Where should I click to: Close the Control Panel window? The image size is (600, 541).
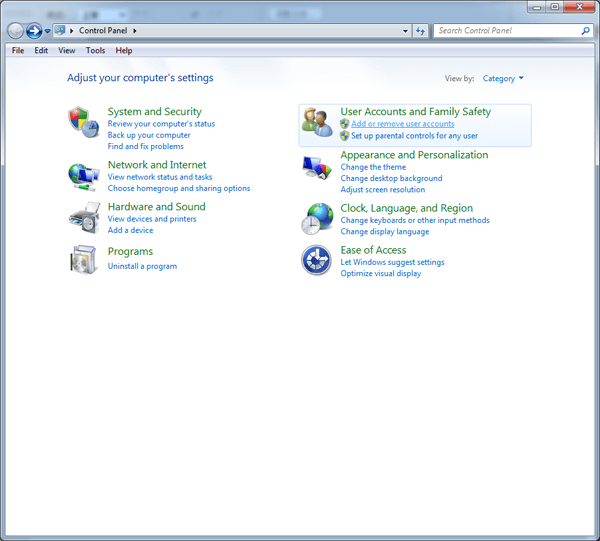pos(579,7)
